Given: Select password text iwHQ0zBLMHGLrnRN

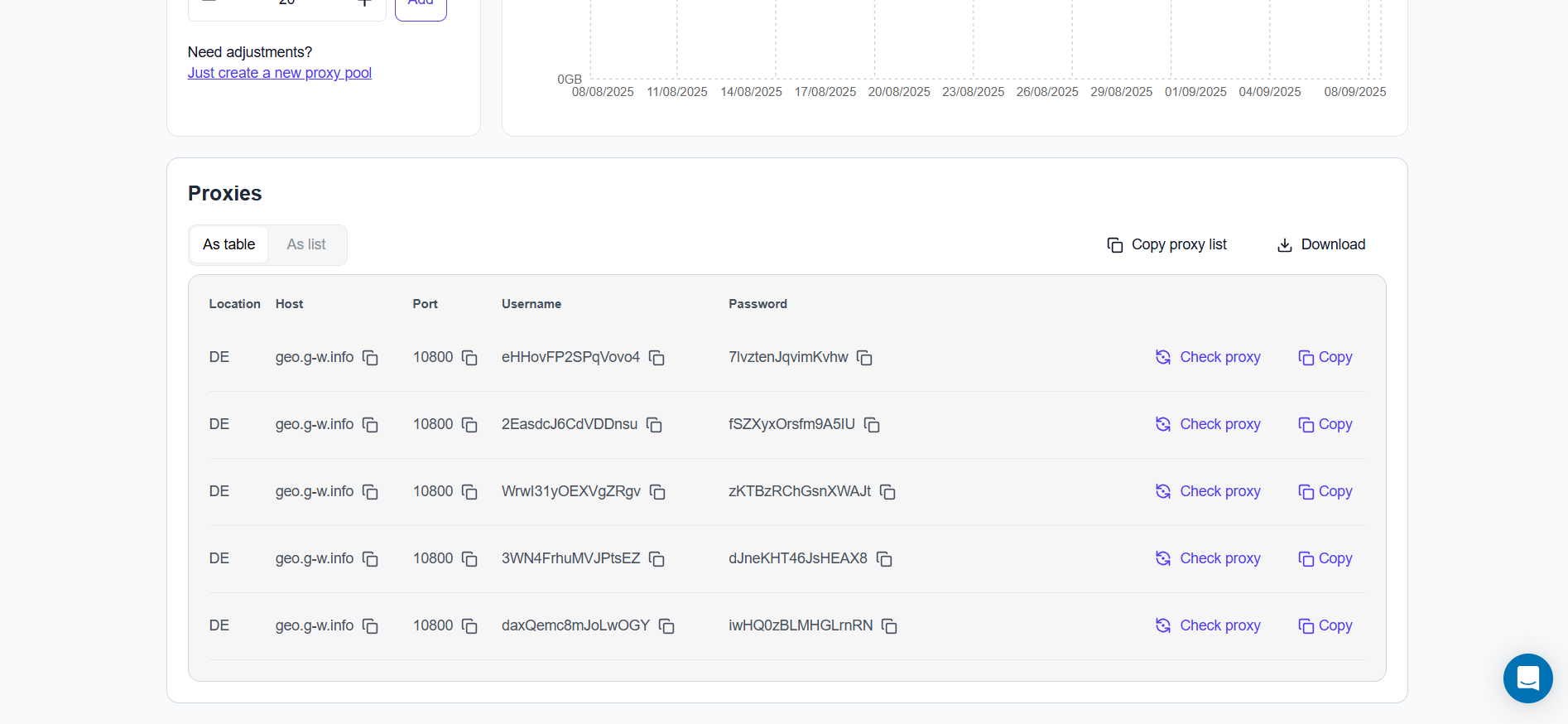Looking at the screenshot, I should 801,625.
